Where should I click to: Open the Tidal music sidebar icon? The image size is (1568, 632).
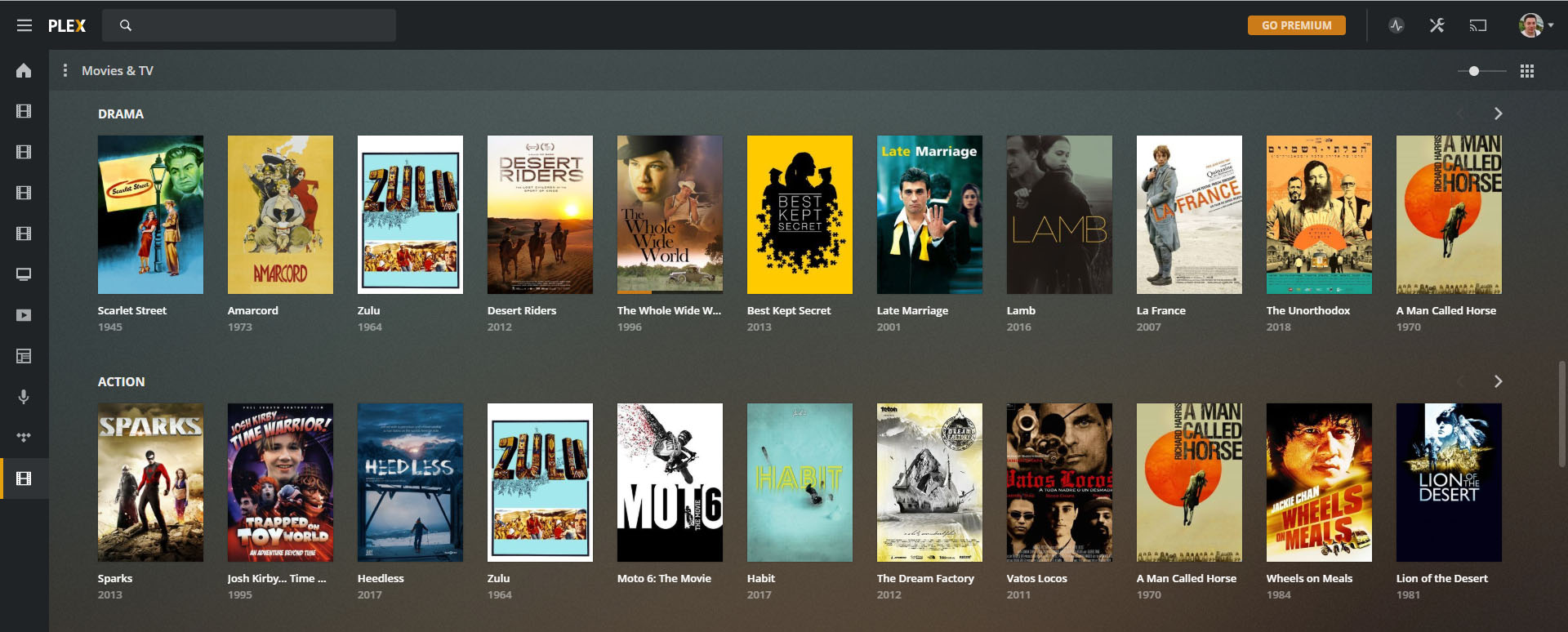click(x=24, y=438)
